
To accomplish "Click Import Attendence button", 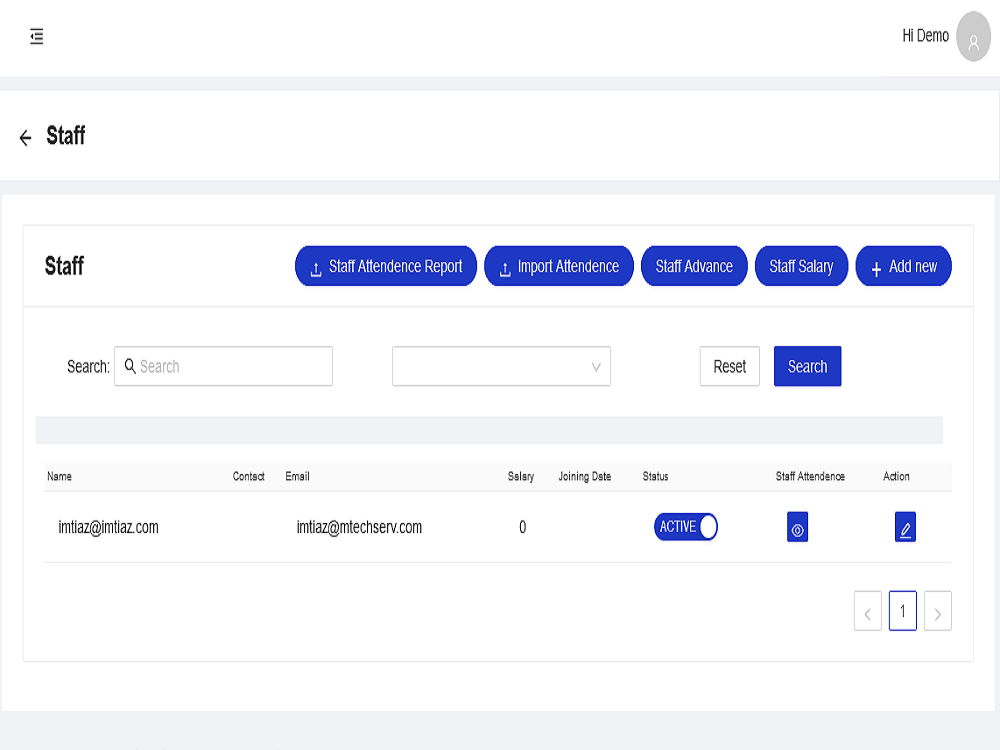I will click(x=559, y=266).
